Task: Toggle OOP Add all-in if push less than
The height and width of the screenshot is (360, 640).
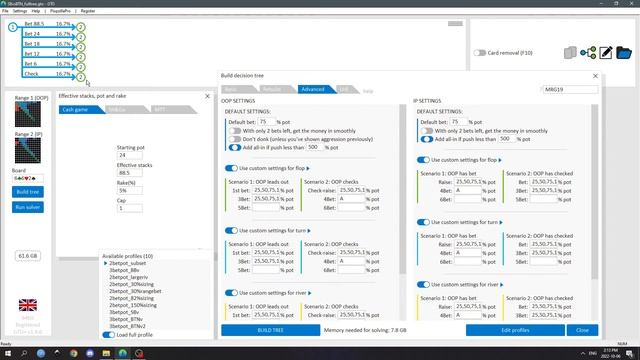Action: point(235,147)
